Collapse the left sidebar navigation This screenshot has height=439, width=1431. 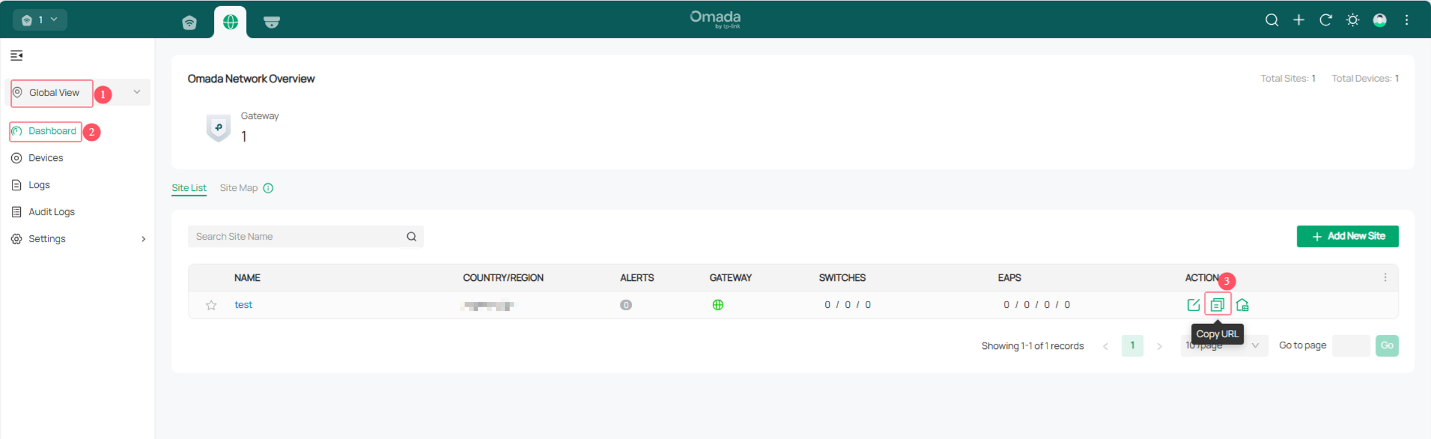click(17, 55)
